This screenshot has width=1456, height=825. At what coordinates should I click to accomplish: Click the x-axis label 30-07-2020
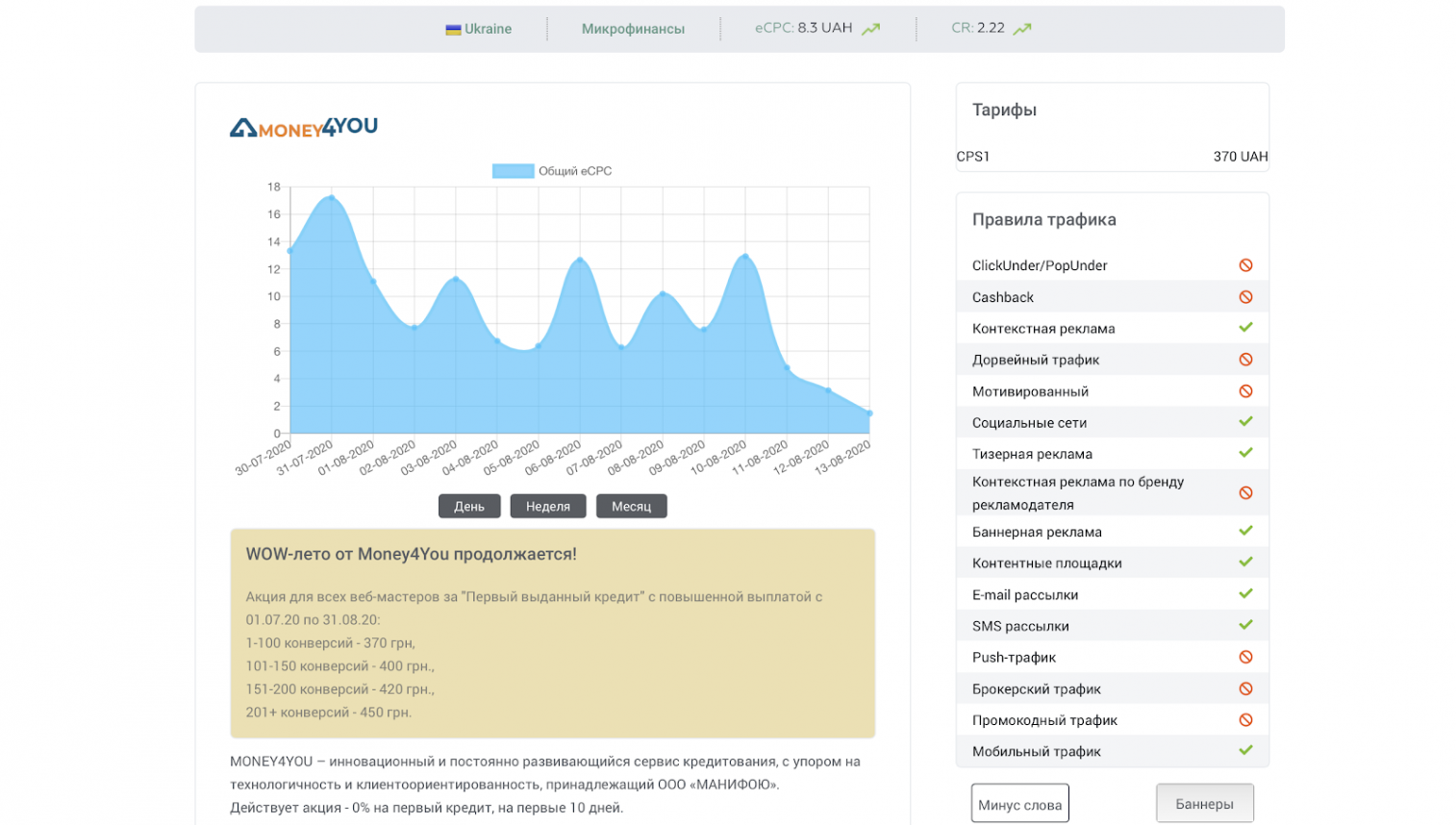tap(264, 458)
